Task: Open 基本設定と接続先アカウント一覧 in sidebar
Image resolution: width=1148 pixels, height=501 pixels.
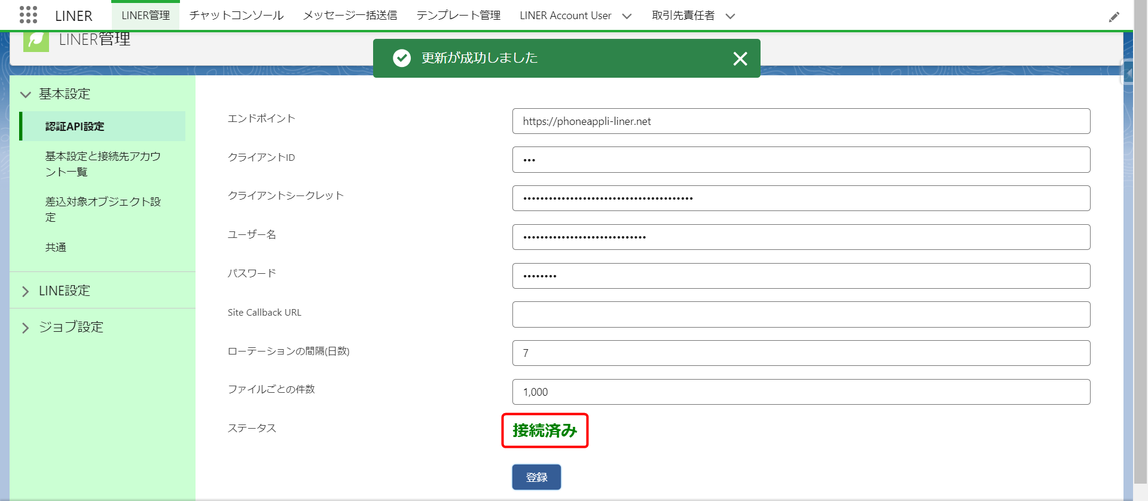Action: pyautogui.click(x=102, y=164)
